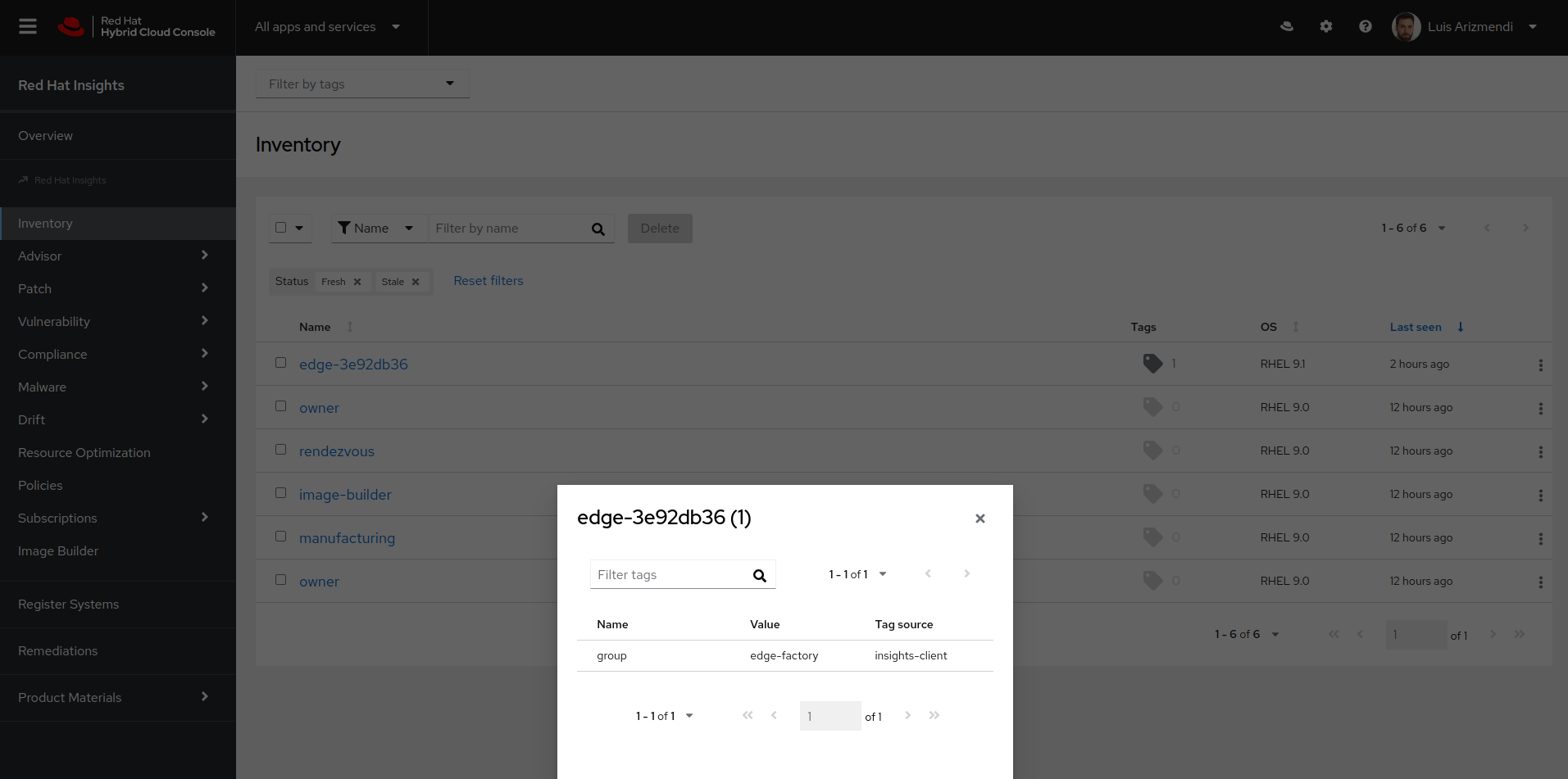This screenshot has width=1568, height=779.
Task: Go to next page in inventory top pagination
Action: tap(1525, 228)
